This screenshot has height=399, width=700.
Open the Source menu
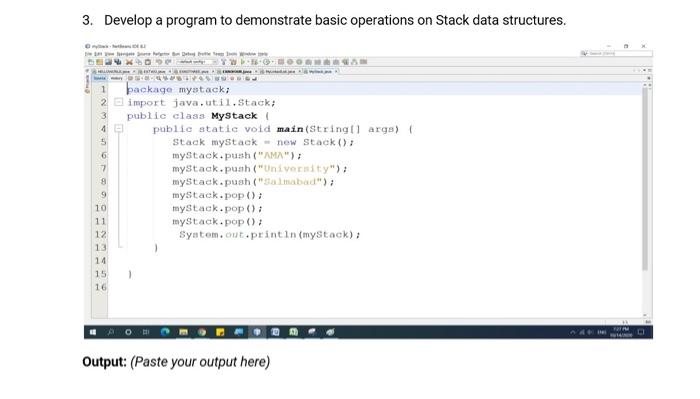144,54
